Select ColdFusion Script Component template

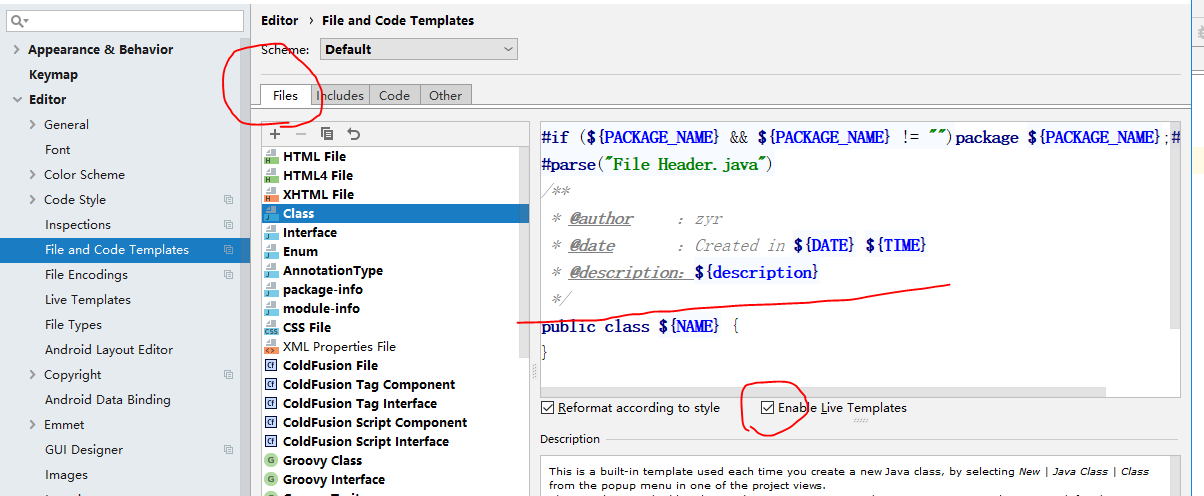[x=375, y=423]
